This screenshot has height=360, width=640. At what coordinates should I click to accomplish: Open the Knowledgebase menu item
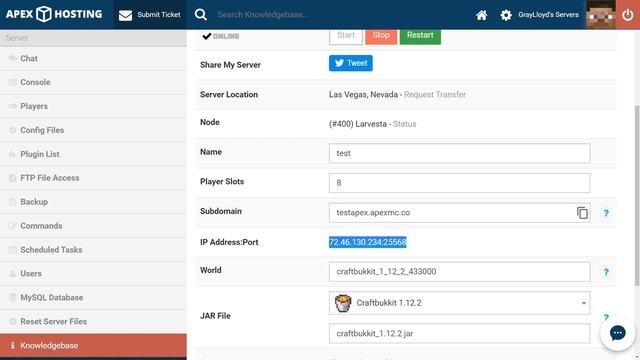93,345
